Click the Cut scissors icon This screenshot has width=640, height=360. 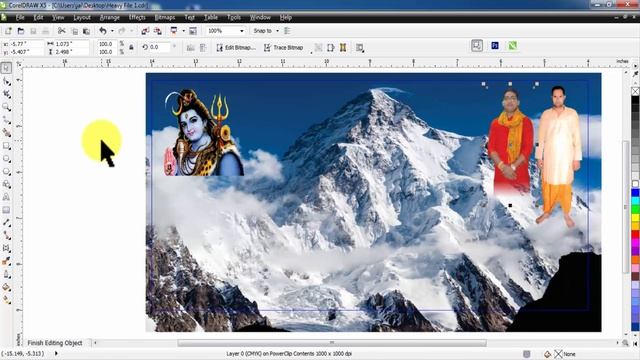(61, 31)
